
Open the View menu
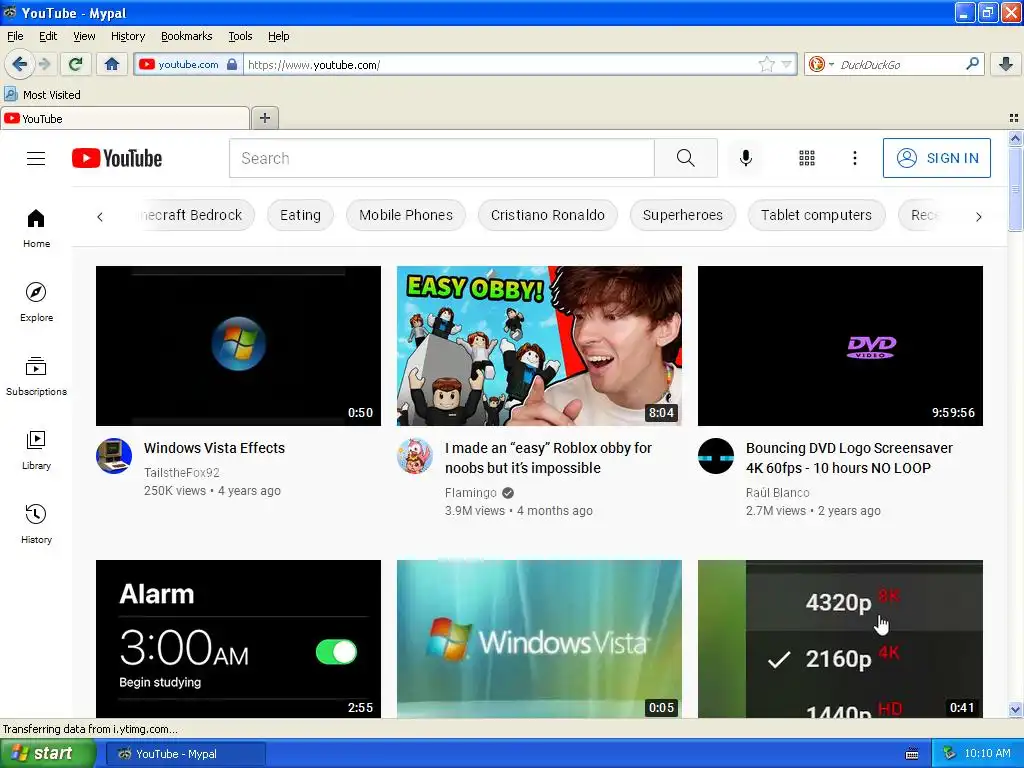click(84, 36)
